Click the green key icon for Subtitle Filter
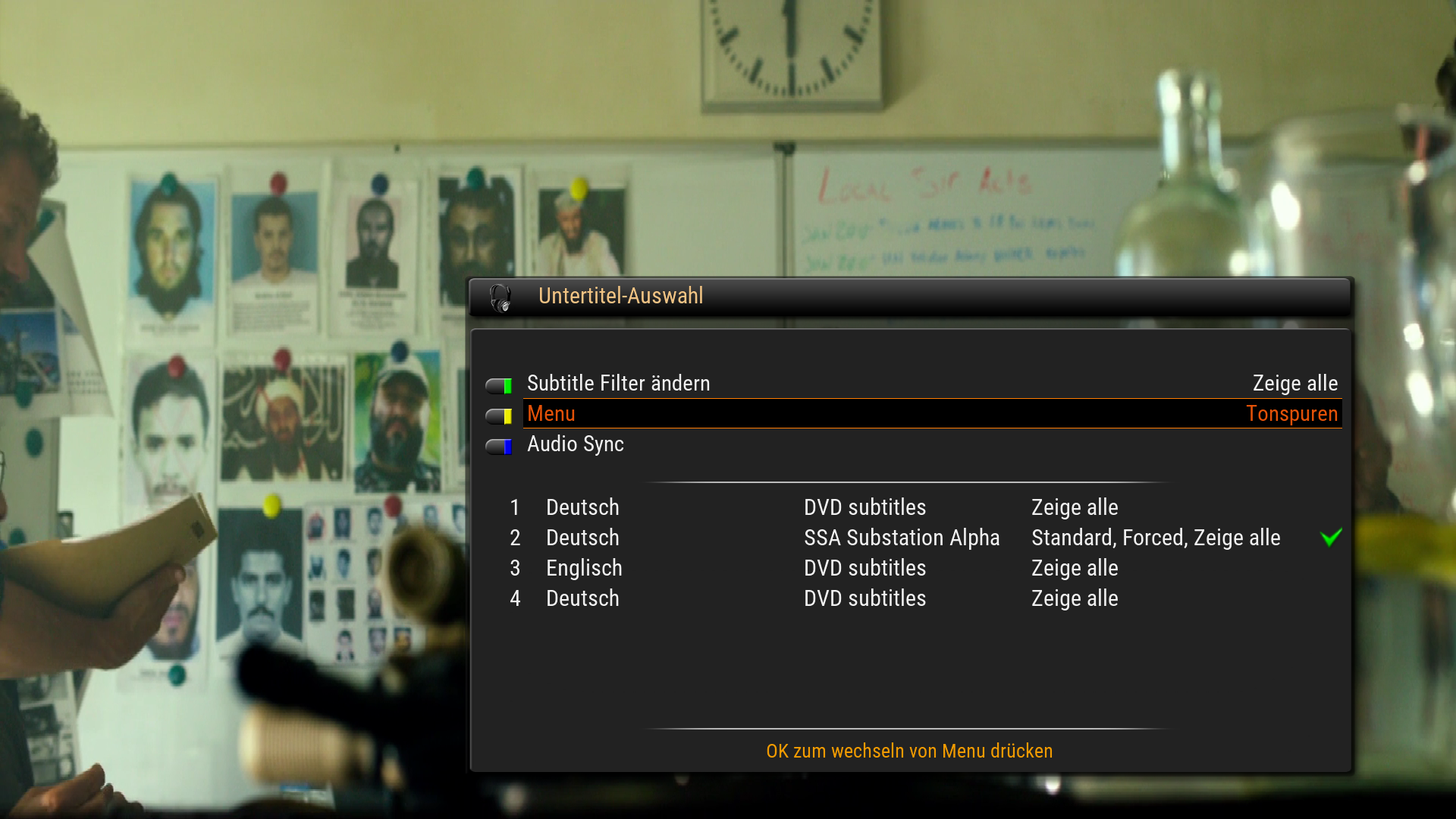 pos(499,386)
